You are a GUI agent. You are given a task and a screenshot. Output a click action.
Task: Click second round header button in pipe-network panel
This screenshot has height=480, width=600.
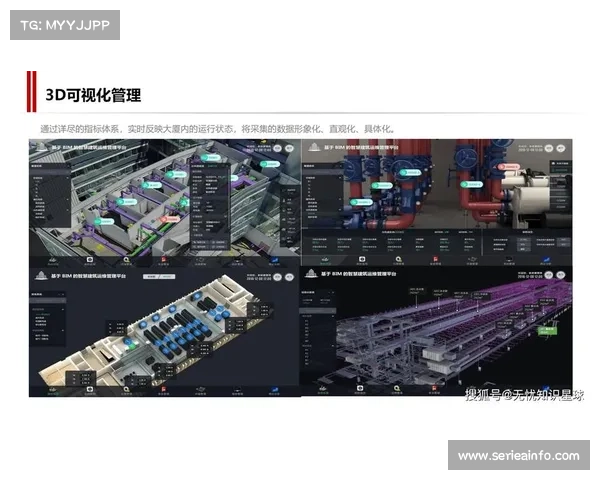[x=561, y=275]
